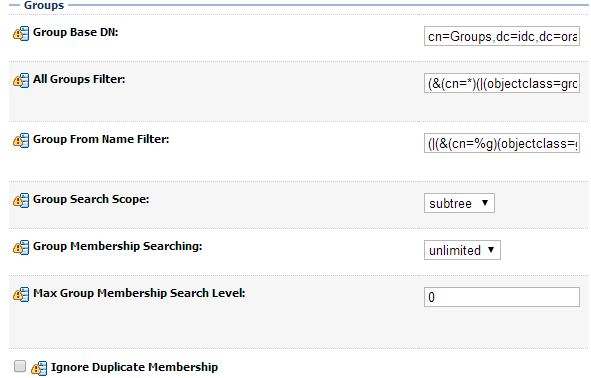This screenshot has height=378, width=591.
Task: Open the Group Membership Searching unlimited dropdown
Action: point(462,250)
